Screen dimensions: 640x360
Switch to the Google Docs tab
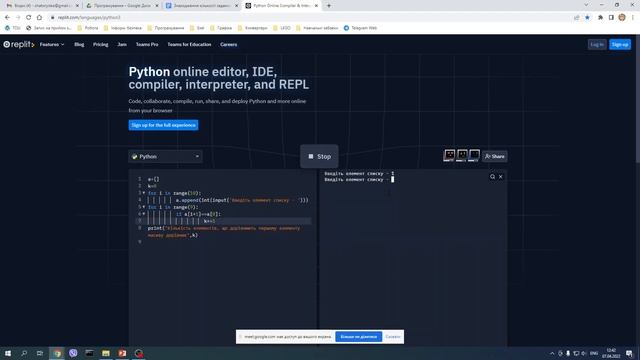(122, 6)
